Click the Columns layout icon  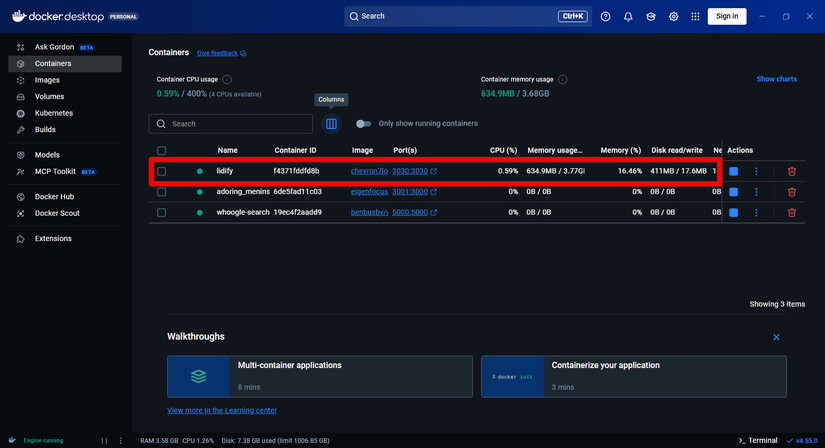pyautogui.click(x=331, y=124)
